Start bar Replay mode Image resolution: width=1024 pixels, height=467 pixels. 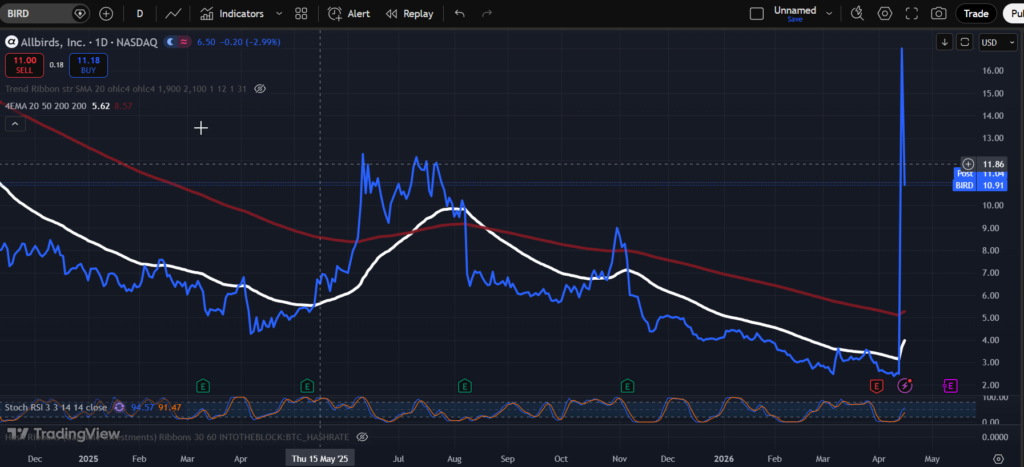[x=410, y=14]
